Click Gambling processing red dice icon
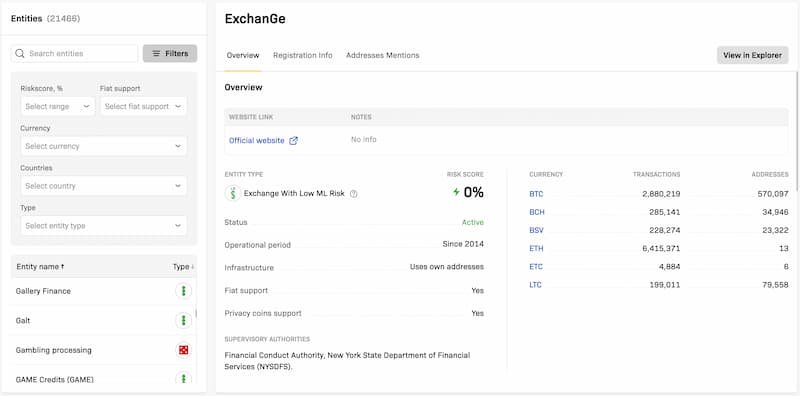The height and width of the screenshot is (396, 800). tap(183, 350)
